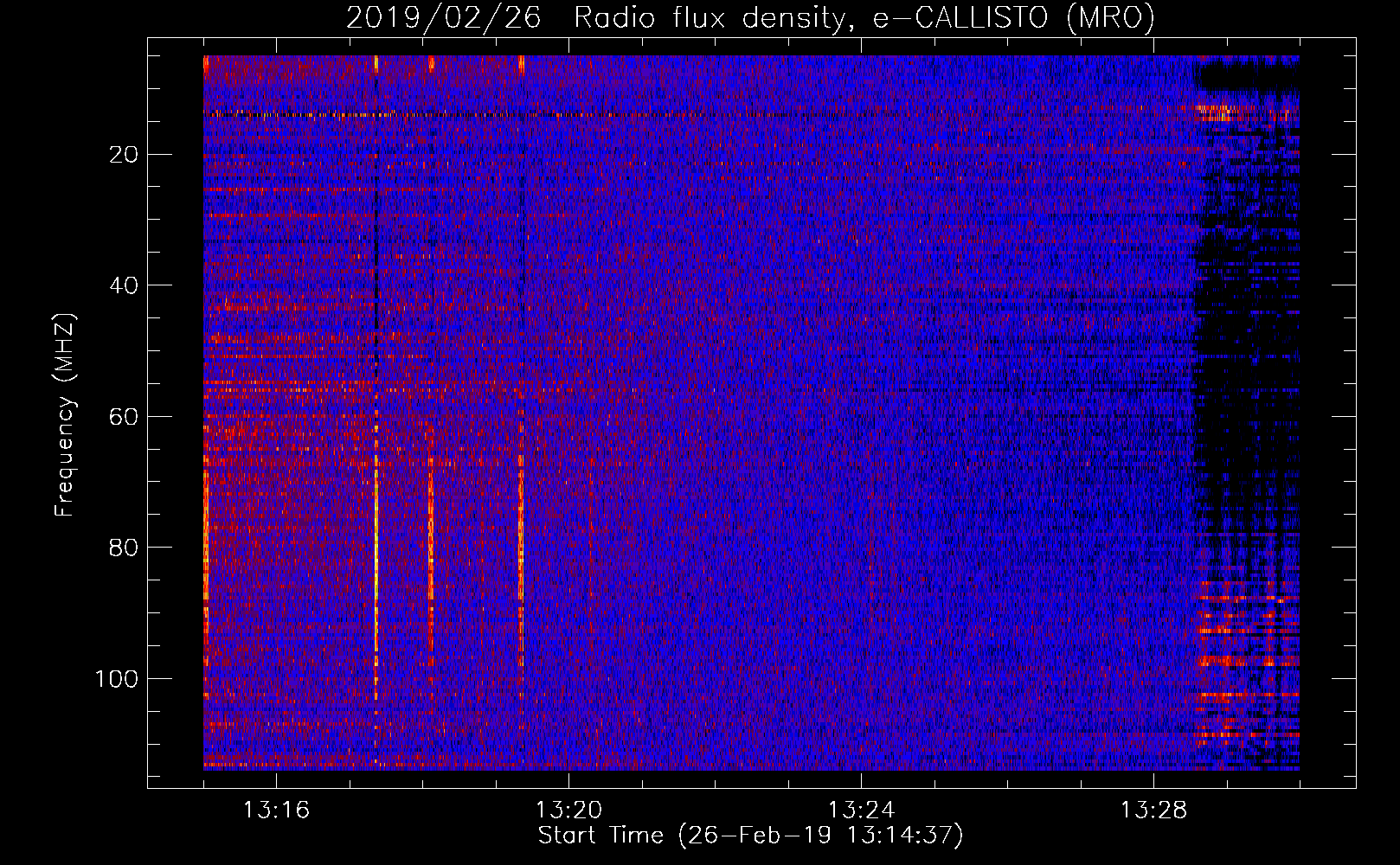The height and width of the screenshot is (865, 1400).
Task: Click the 13:28 time tick label
Action: pos(1153,811)
